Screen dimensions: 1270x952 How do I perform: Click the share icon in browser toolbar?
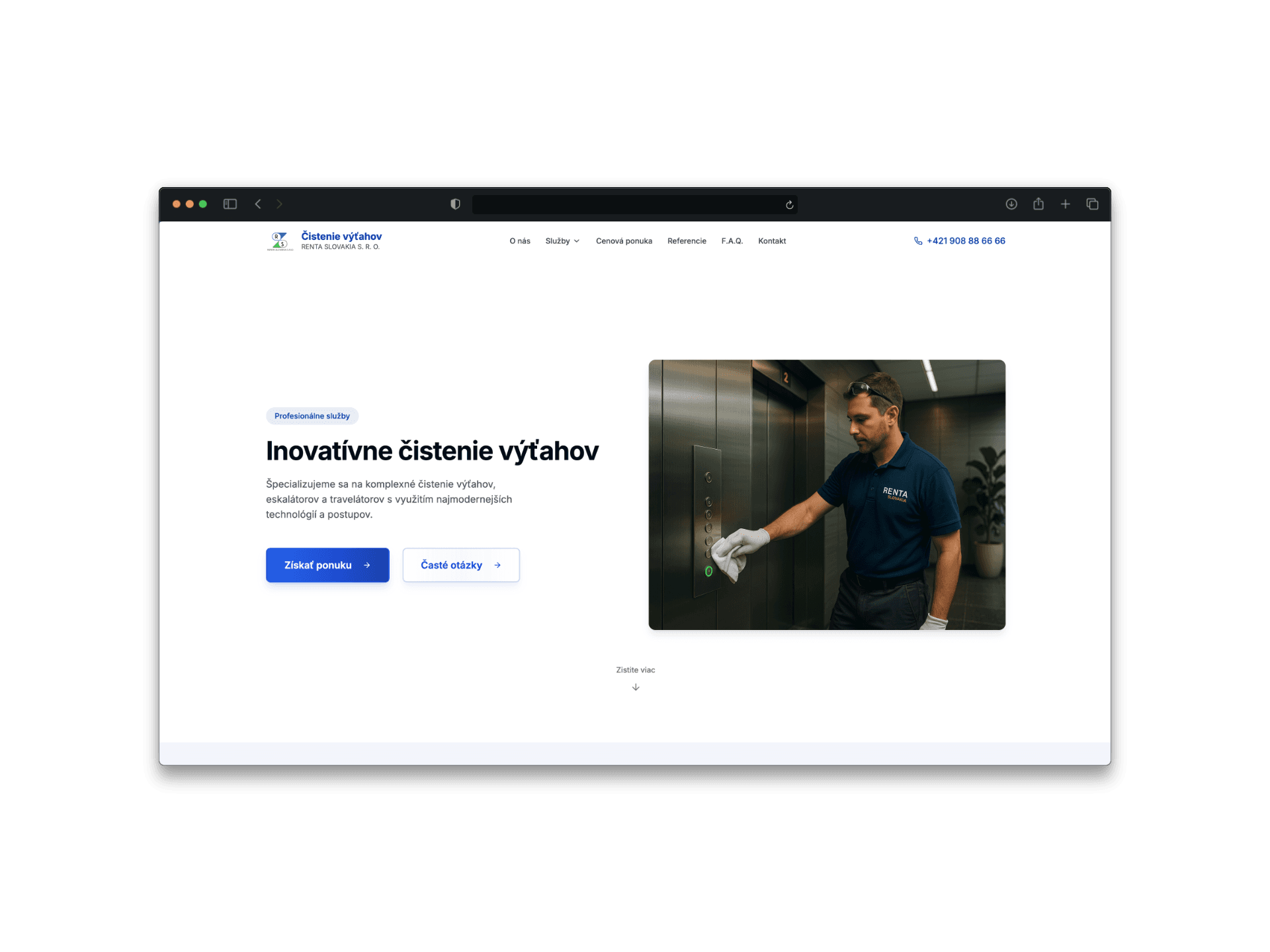(x=1038, y=204)
